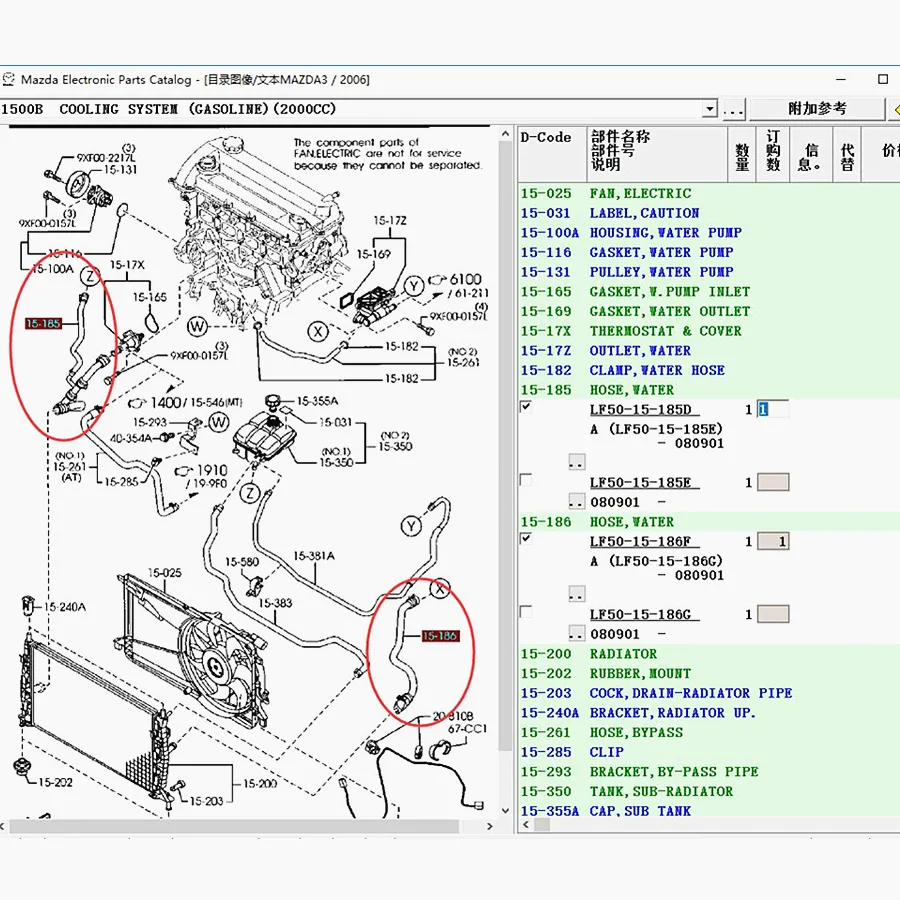900x900 pixels.
Task: Click parts list horizontal scrollbar left arrow
Action: coord(526,825)
